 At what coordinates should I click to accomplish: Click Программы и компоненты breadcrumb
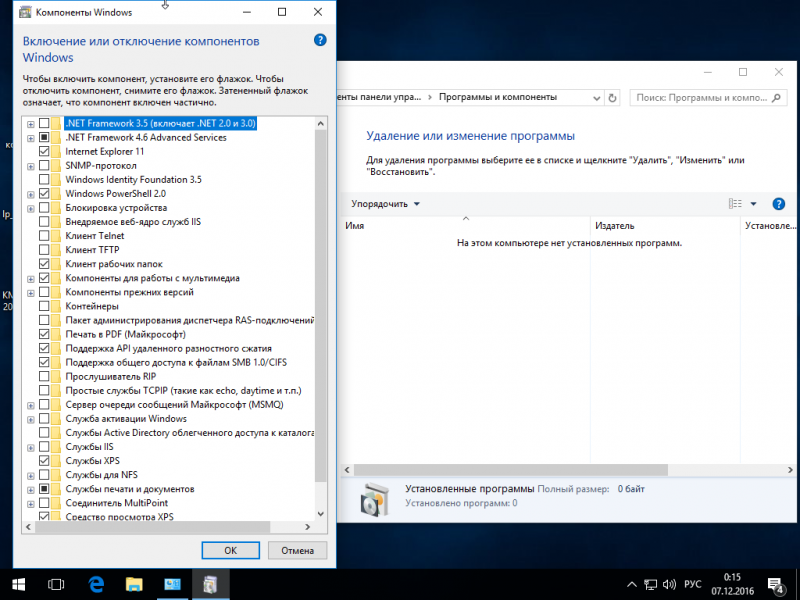click(x=498, y=97)
